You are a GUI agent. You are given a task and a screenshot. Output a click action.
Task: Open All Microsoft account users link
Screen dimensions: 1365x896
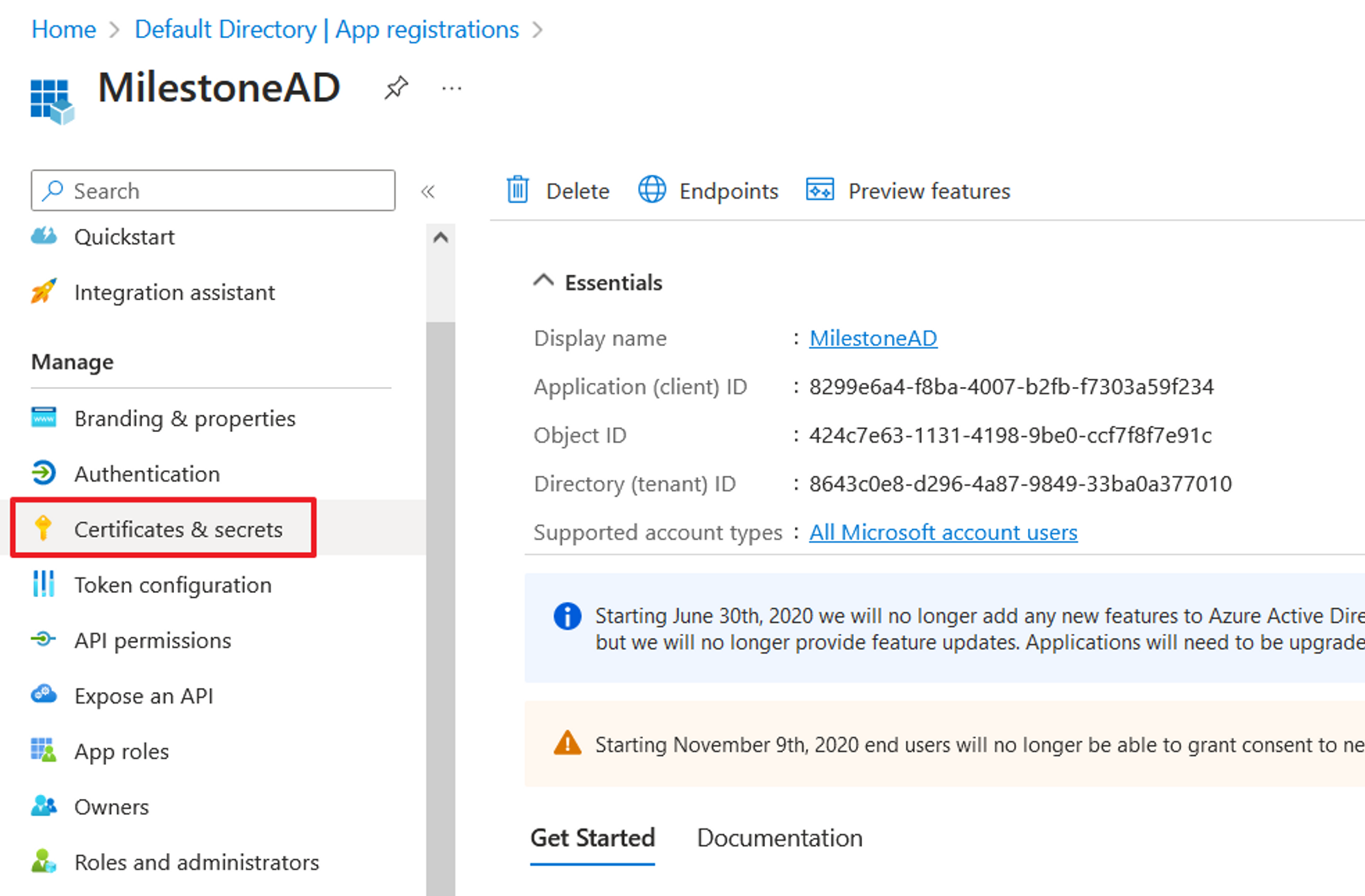943,532
